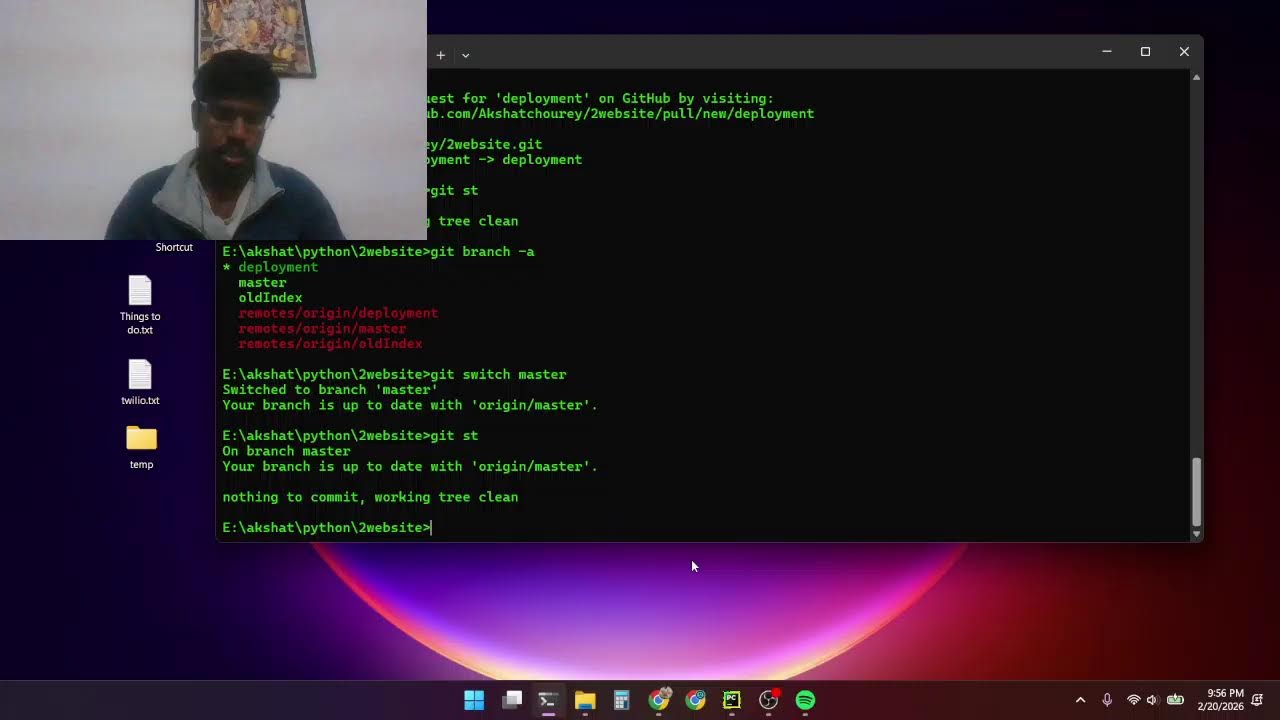Click the 'On branch master' line
The height and width of the screenshot is (720, 1280).
286,451
